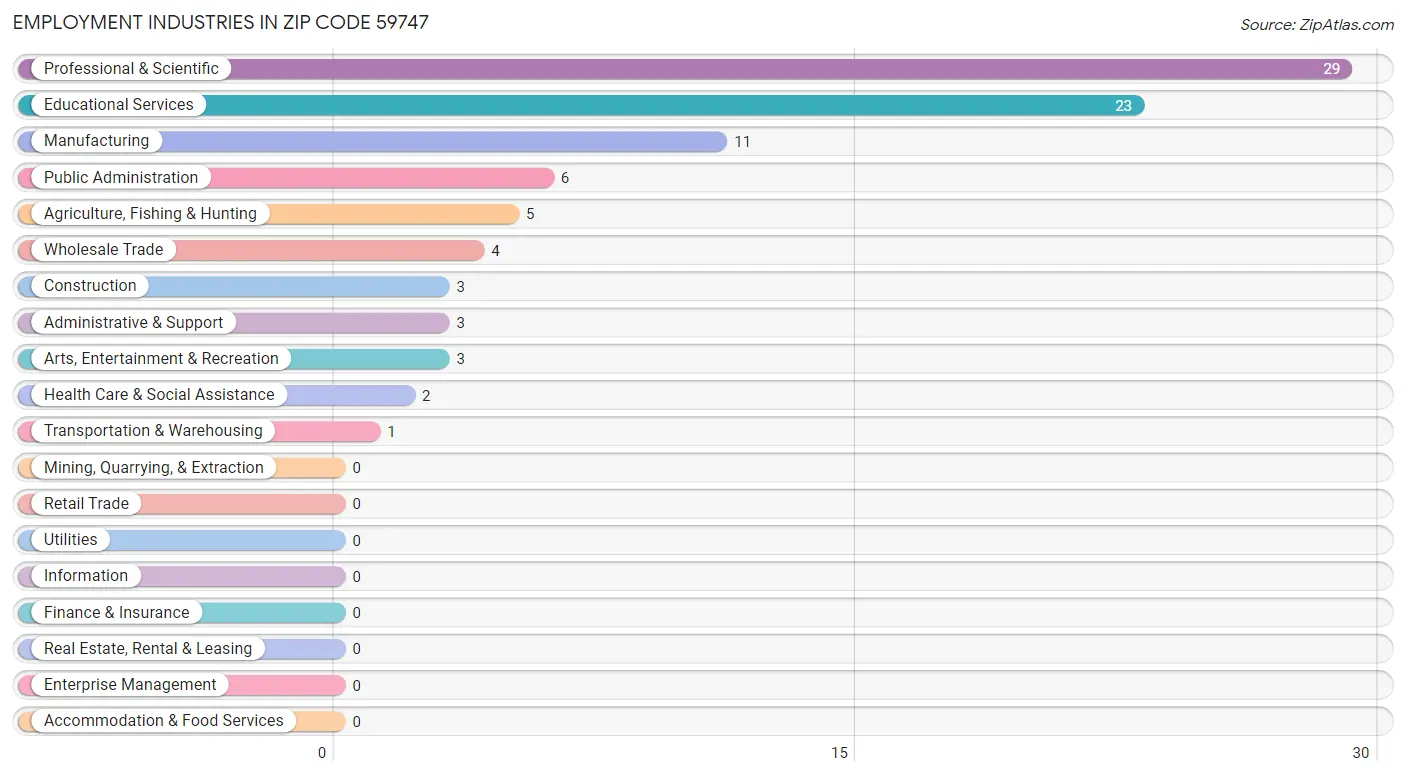
Task: Click the axis tick label 15
Action: click(x=840, y=753)
